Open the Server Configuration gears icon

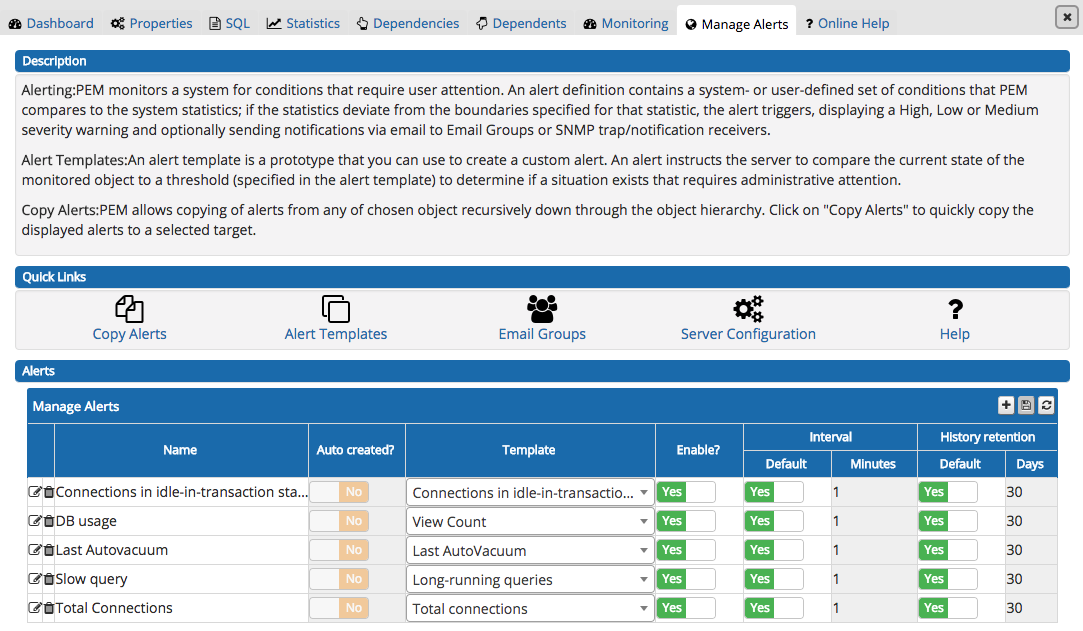click(x=748, y=309)
